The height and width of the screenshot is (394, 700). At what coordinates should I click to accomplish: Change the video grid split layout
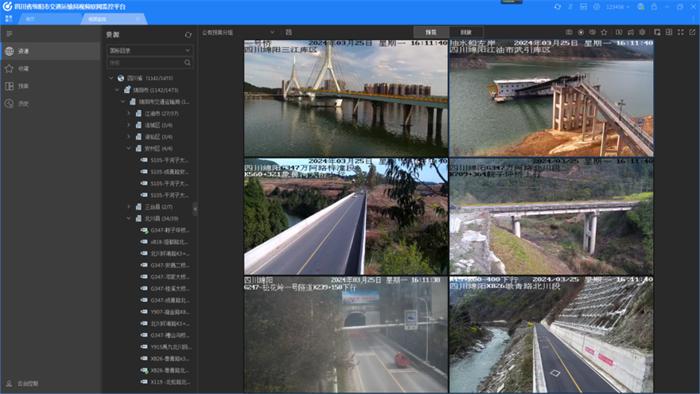(x=669, y=32)
